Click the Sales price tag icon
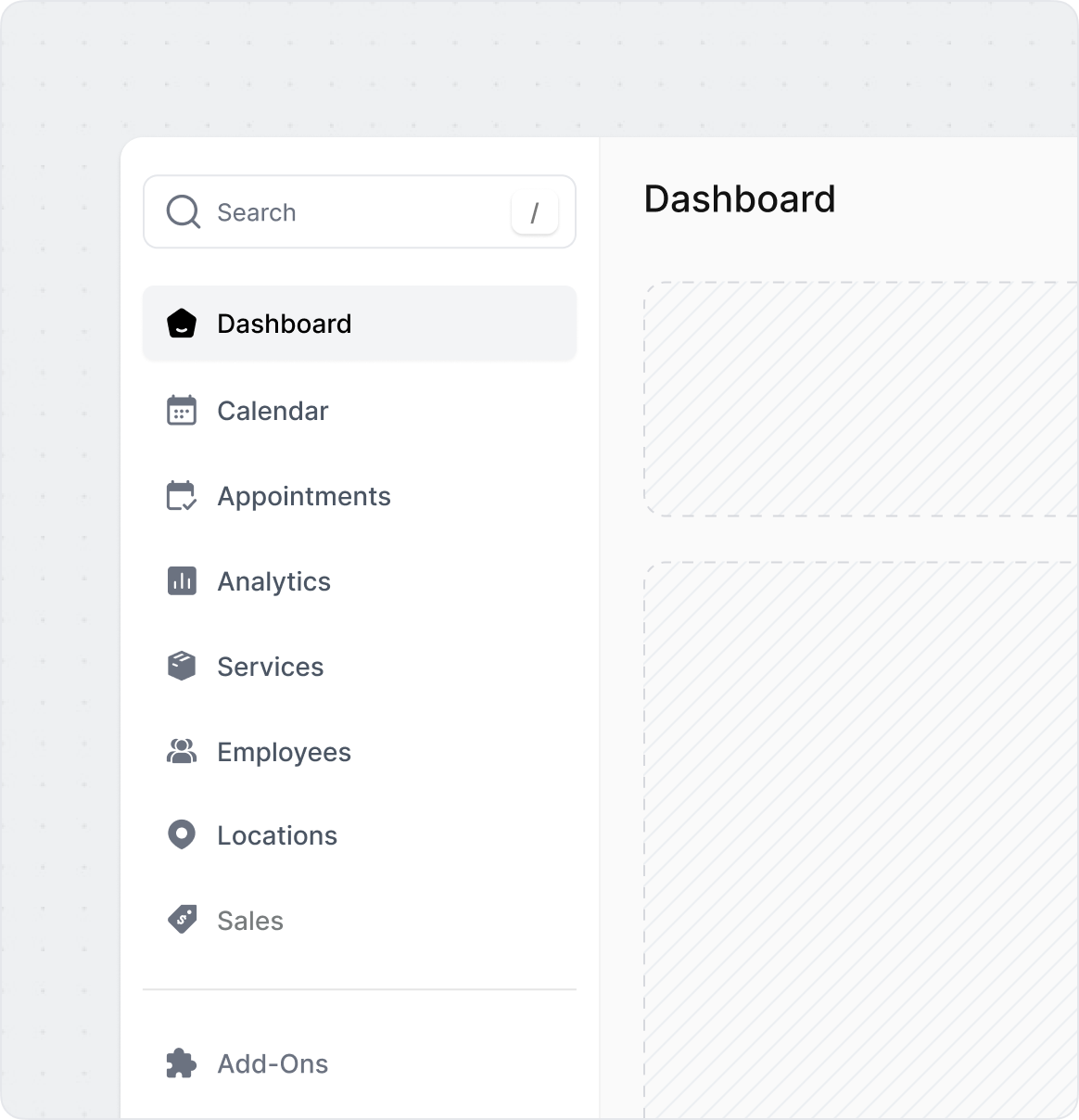Screen dimensions: 1079x1120 pyautogui.click(x=182, y=919)
